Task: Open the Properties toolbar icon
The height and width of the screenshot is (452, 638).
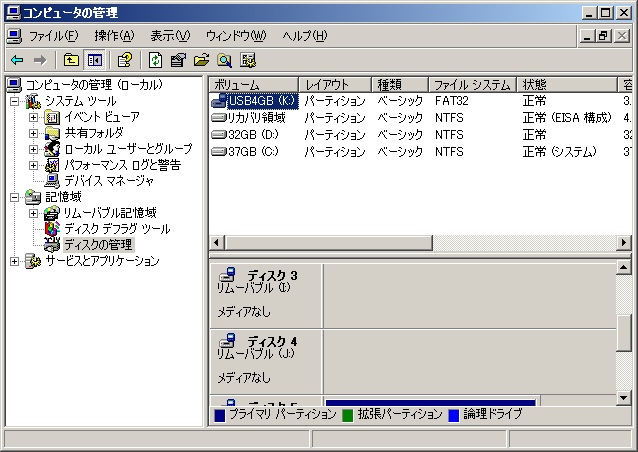Action: (178, 61)
